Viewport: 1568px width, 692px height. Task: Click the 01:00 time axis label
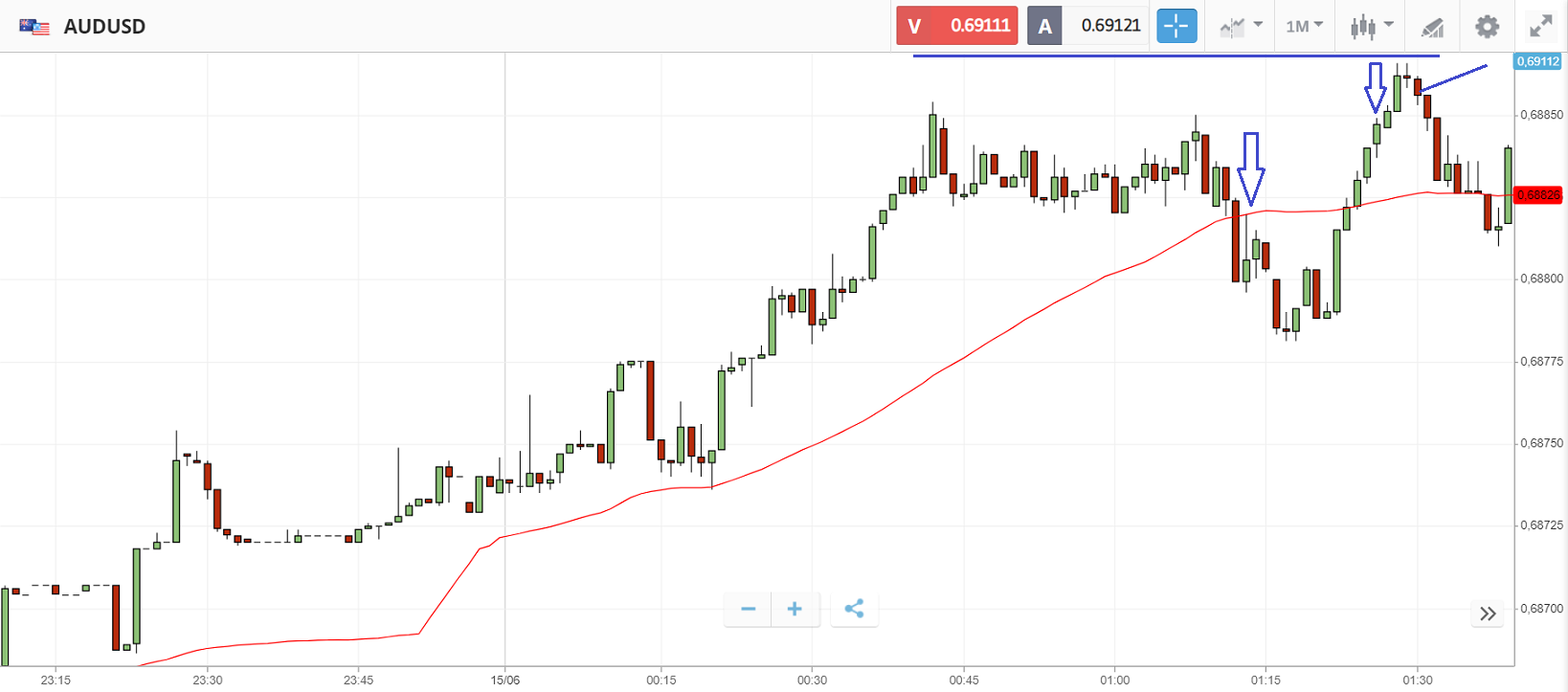(1114, 681)
